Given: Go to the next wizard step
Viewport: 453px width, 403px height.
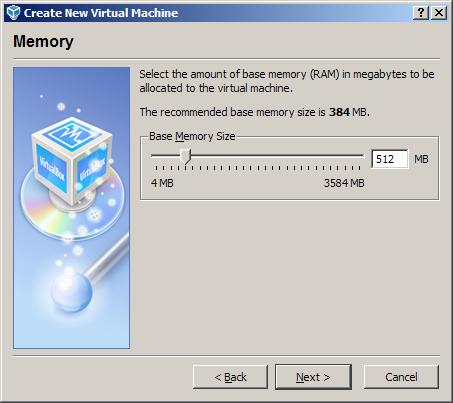Looking at the screenshot, I should [x=313, y=377].
